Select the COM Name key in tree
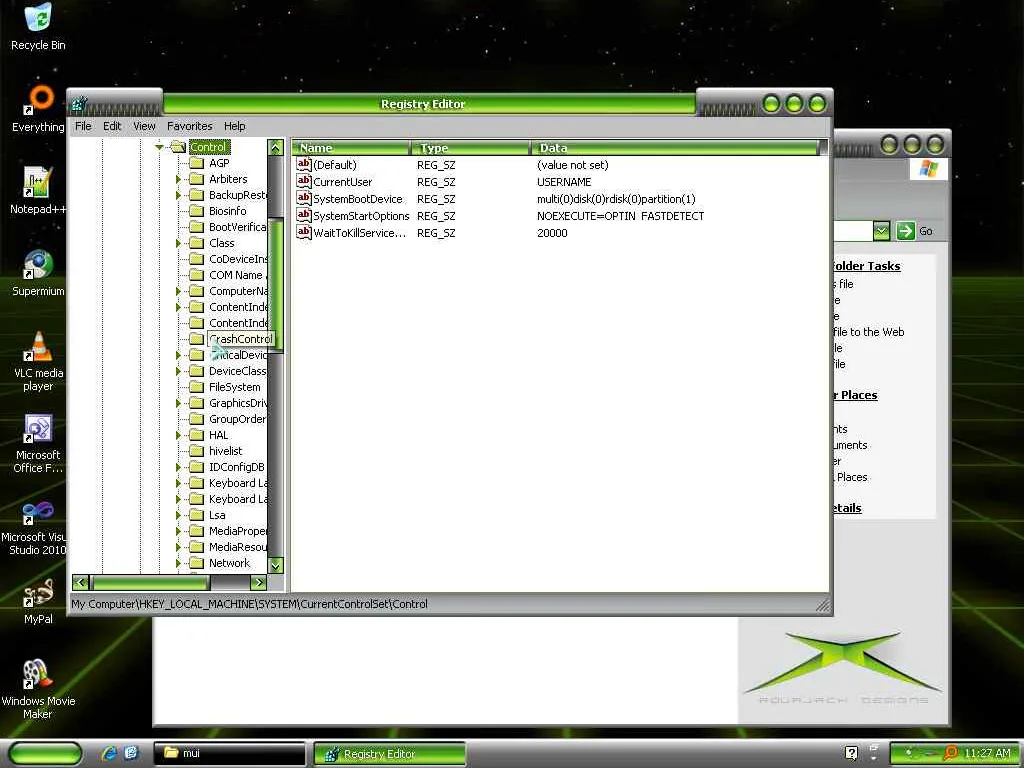Screen dimensions: 1024x768 pyautogui.click(x=238, y=275)
